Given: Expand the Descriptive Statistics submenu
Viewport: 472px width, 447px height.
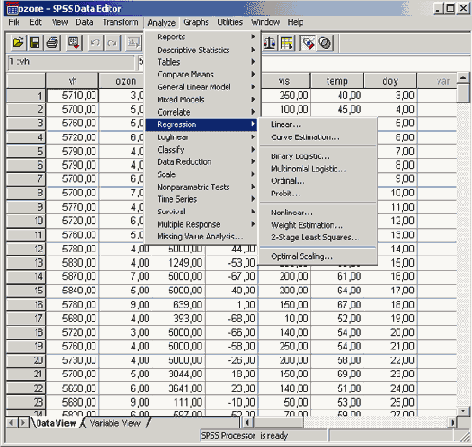Looking at the screenshot, I should coord(201,50).
